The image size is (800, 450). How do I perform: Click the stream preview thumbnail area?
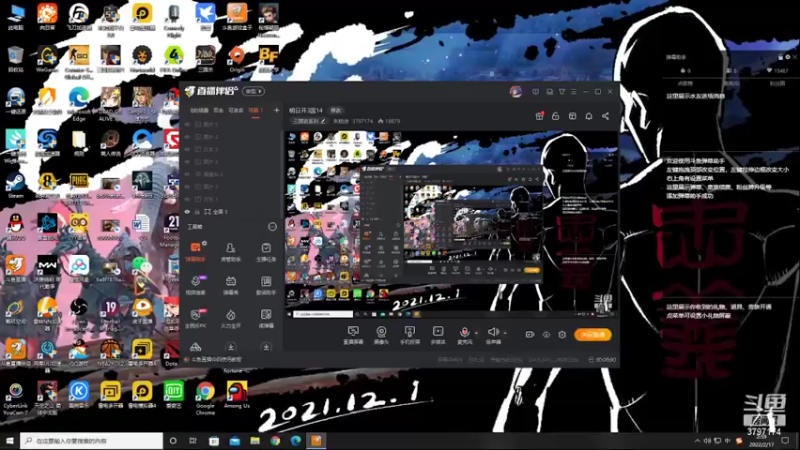click(x=451, y=225)
